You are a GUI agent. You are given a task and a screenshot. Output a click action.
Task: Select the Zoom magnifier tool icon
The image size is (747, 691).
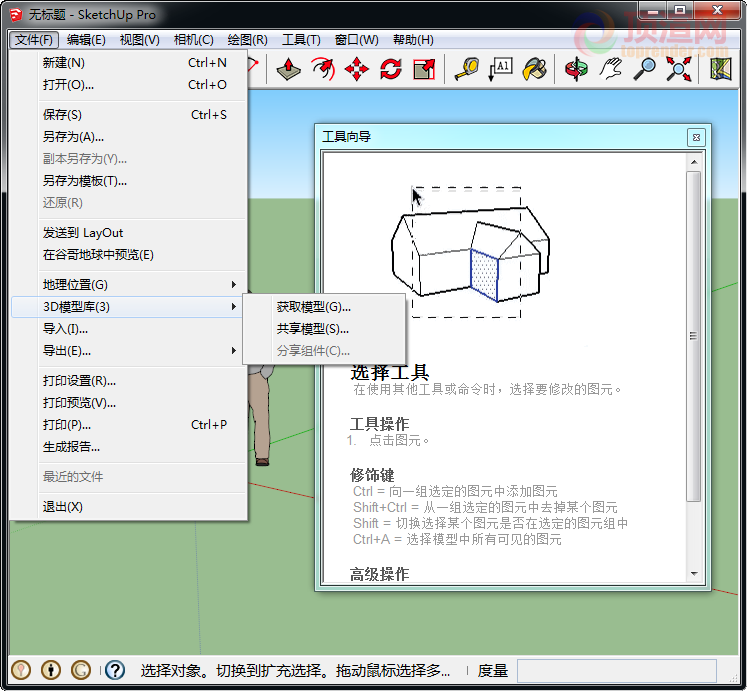click(x=645, y=69)
